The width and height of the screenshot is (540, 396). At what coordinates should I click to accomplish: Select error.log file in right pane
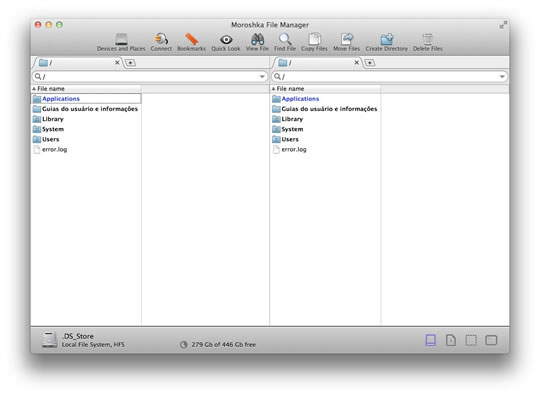325,149
